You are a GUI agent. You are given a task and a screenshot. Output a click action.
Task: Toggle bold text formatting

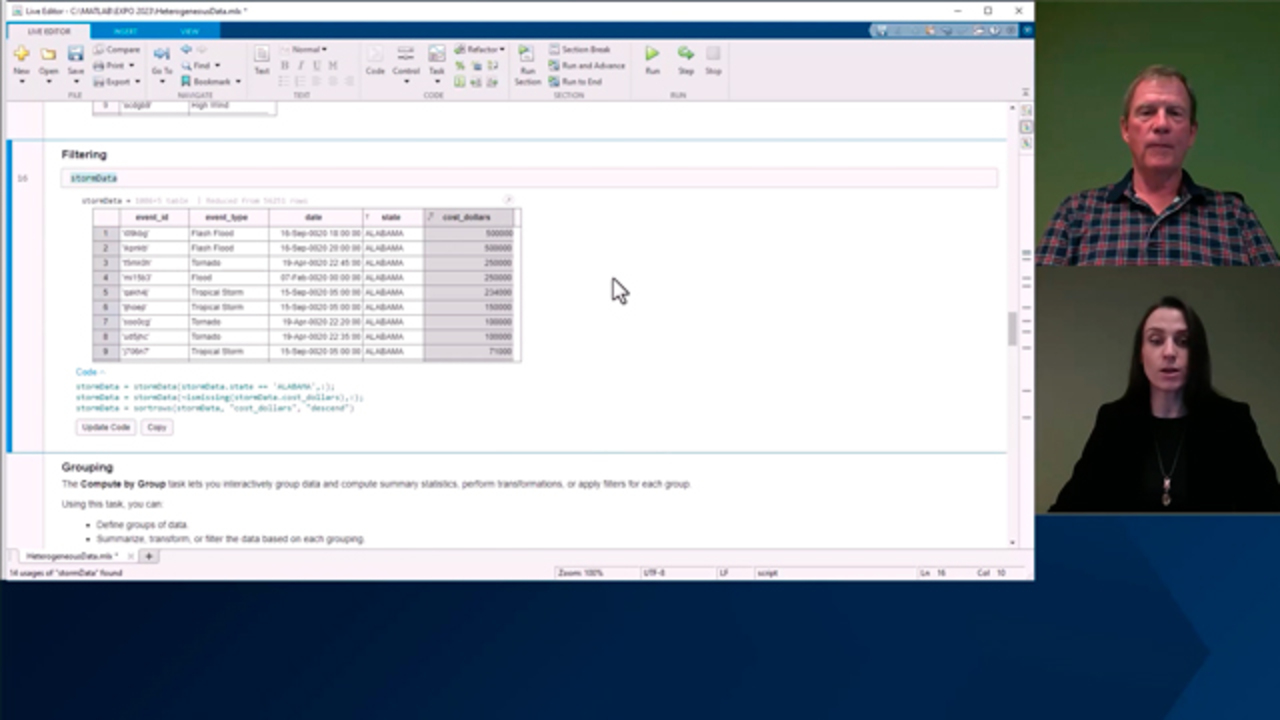coord(284,65)
